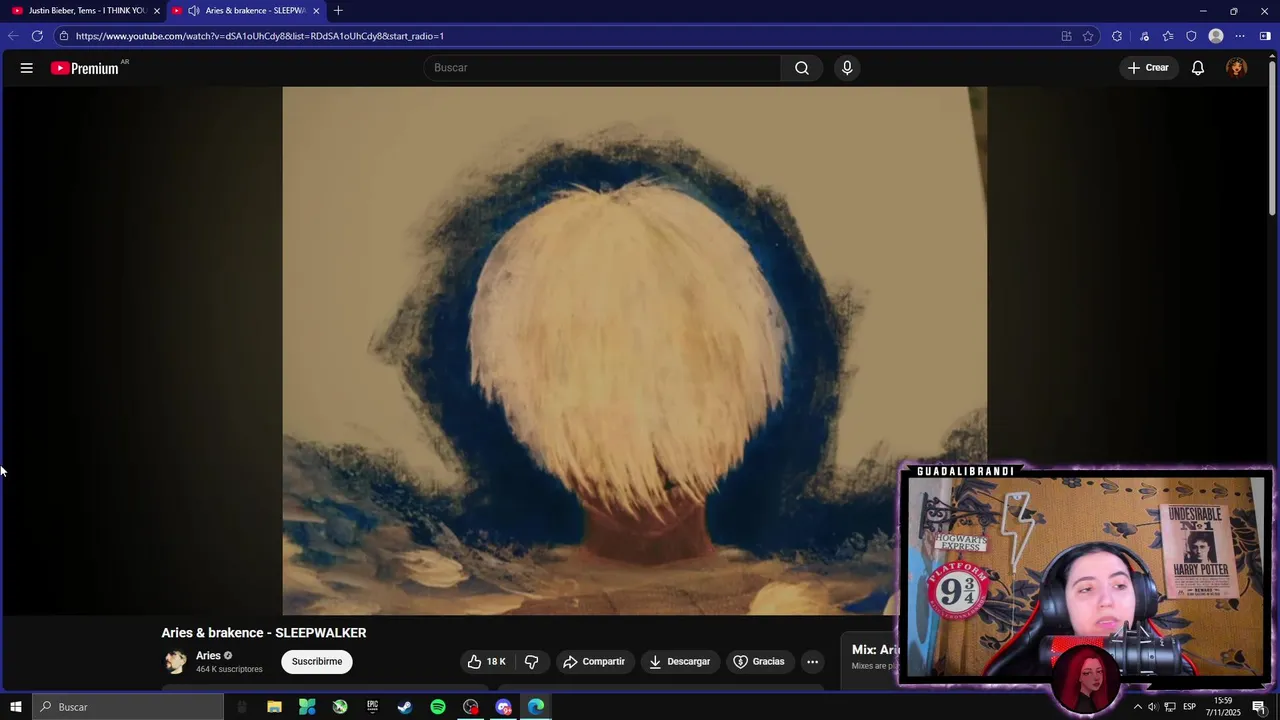Open the Aries channel avatar
This screenshot has width=1280, height=720.
pyautogui.click(x=176, y=662)
